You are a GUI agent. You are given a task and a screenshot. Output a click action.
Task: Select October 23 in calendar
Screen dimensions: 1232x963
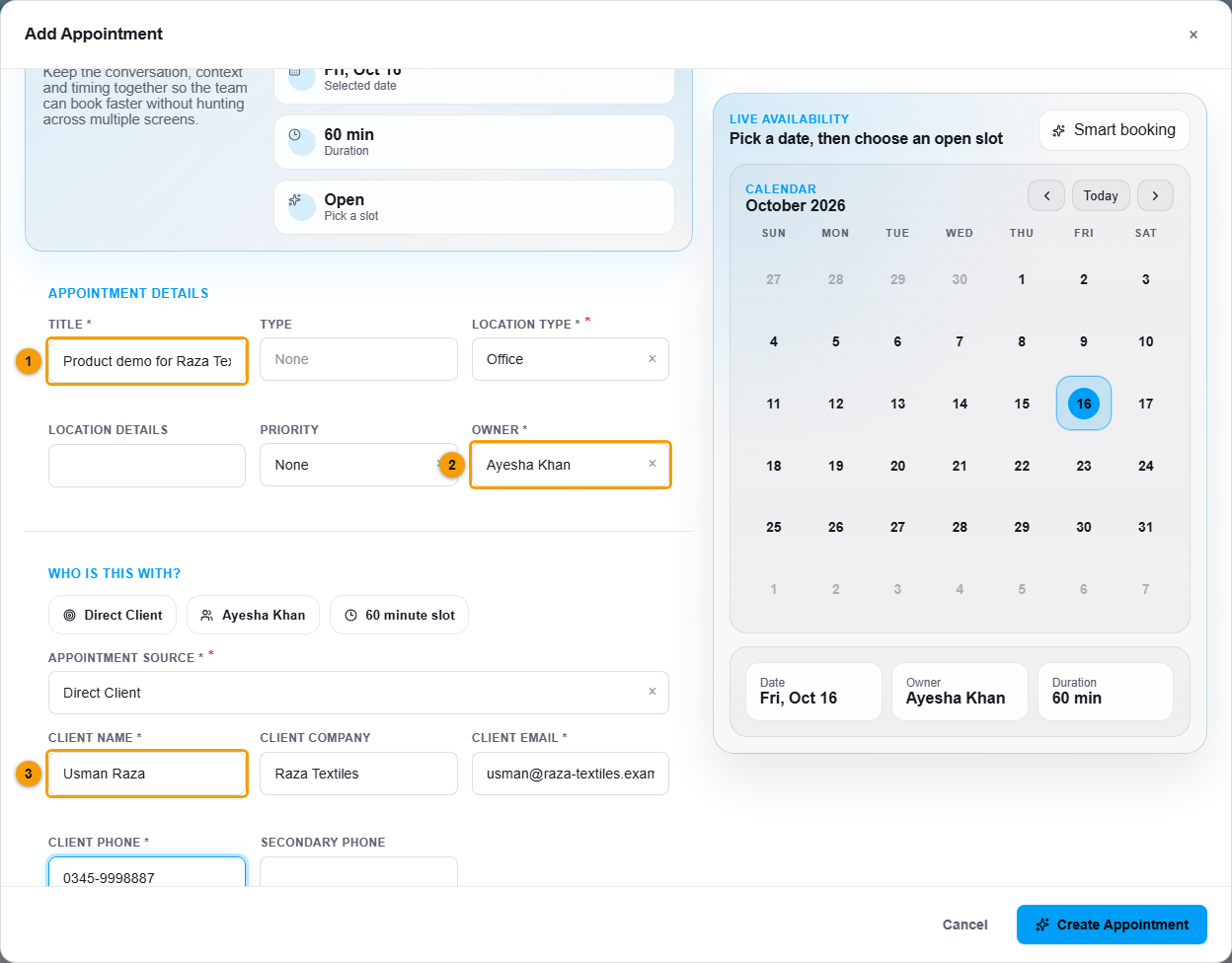(1084, 466)
